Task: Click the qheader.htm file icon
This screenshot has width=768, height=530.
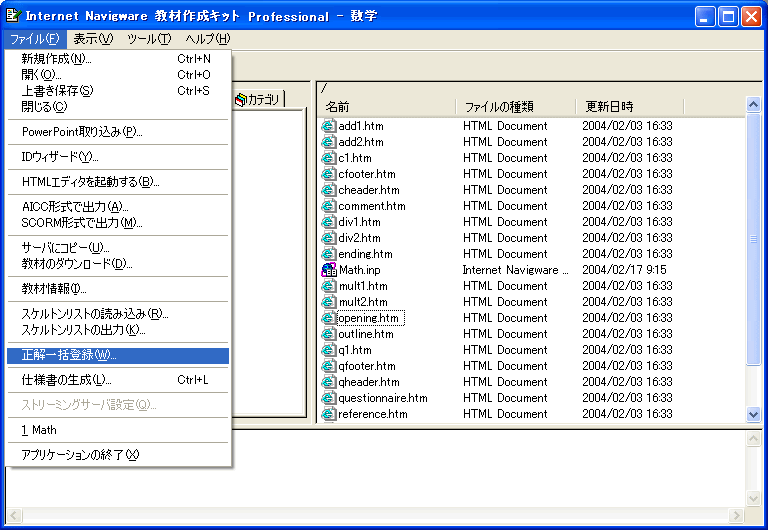Action: click(x=328, y=382)
